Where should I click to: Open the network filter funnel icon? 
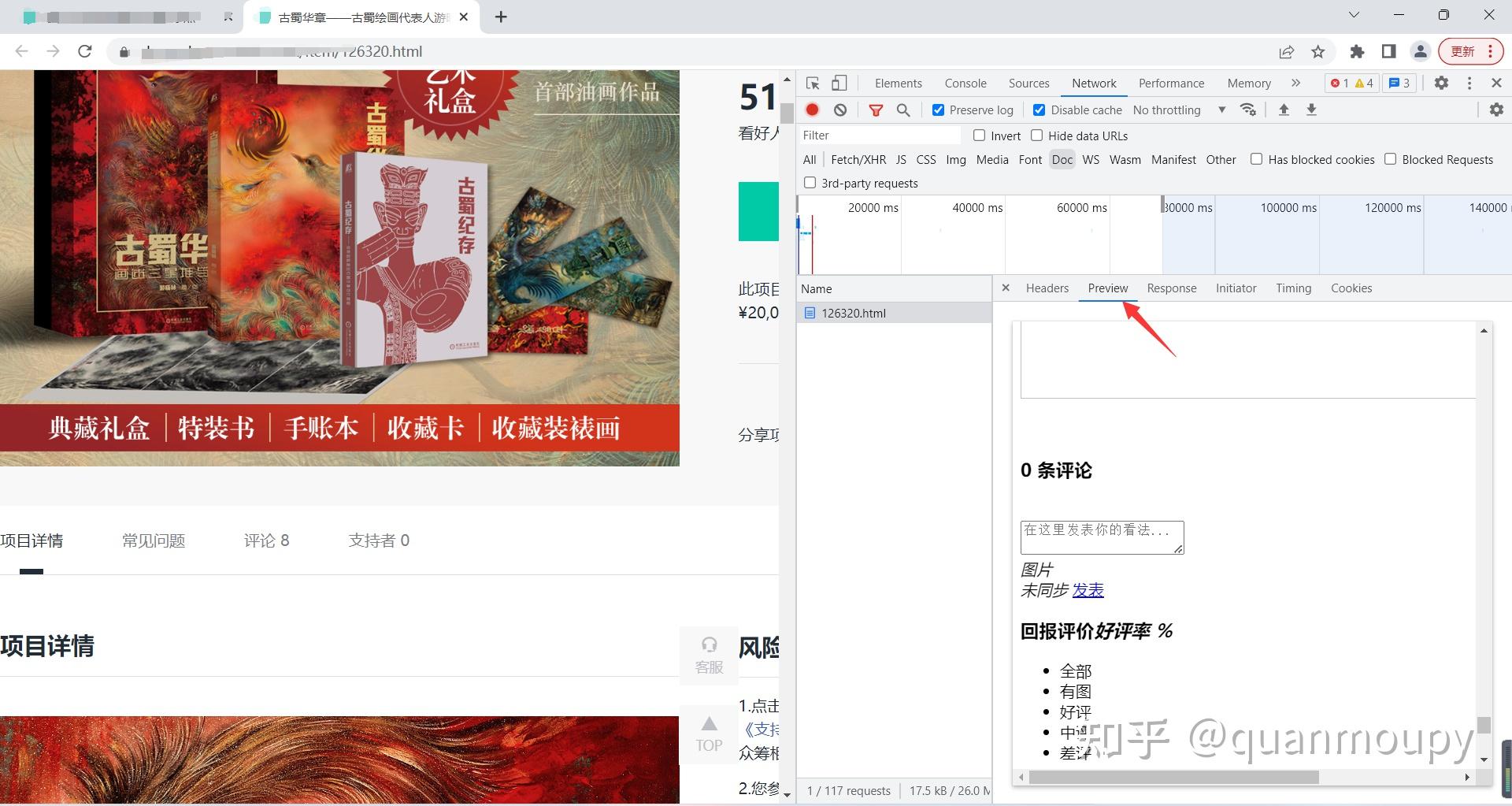pos(875,110)
